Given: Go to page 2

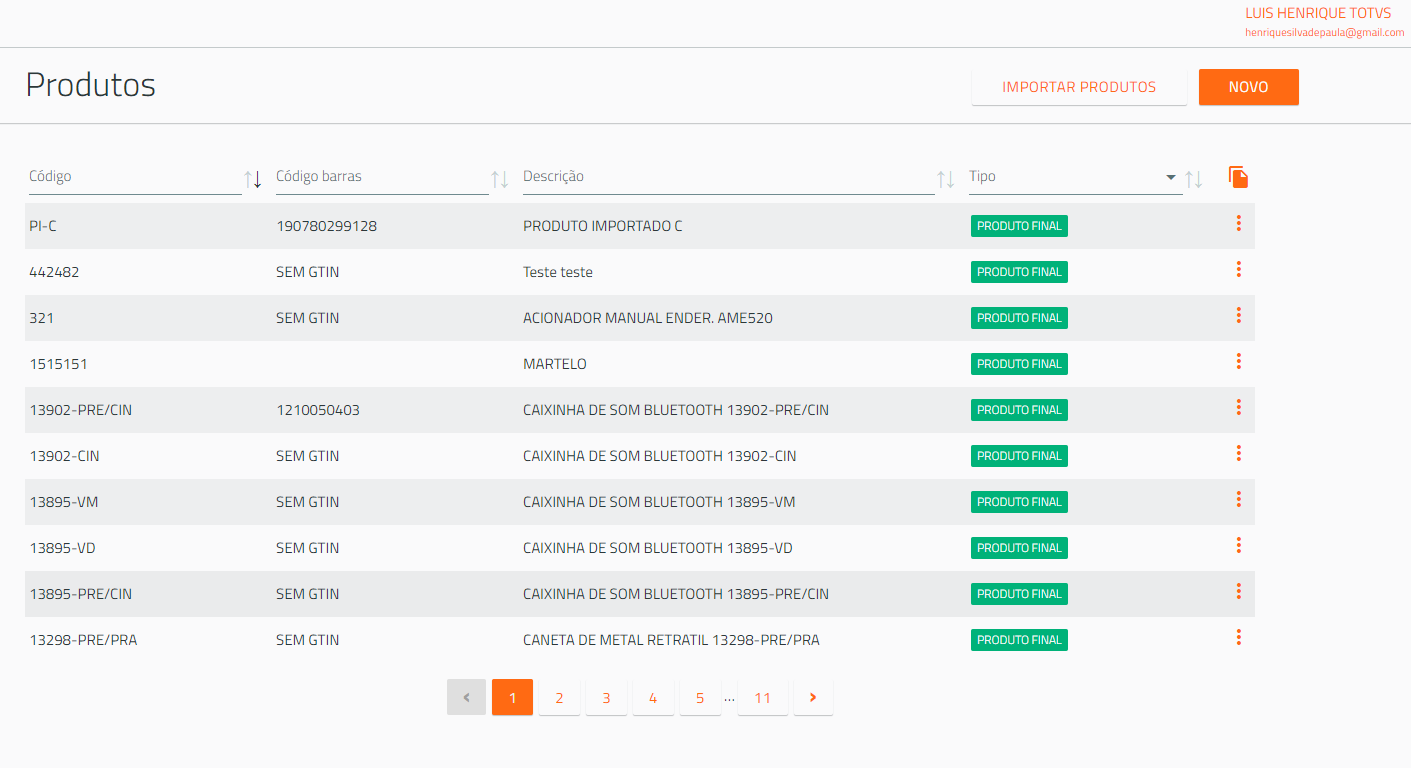Looking at the screenshot, I should tap(559, 697).
